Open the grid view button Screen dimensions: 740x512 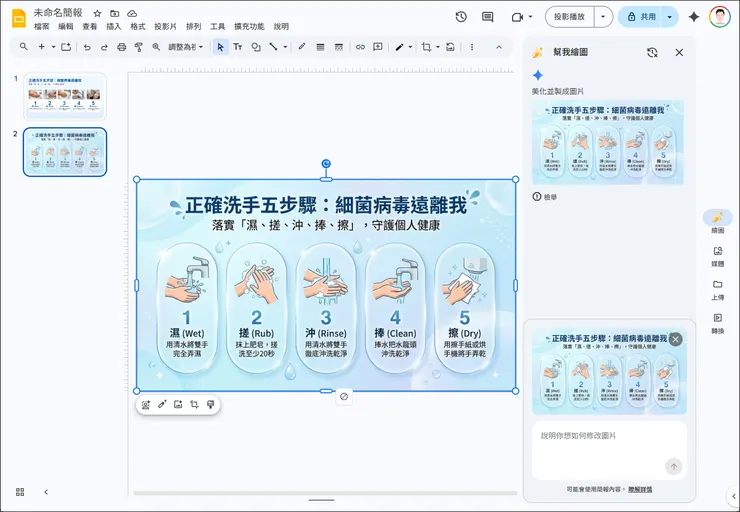pos(20,492)
